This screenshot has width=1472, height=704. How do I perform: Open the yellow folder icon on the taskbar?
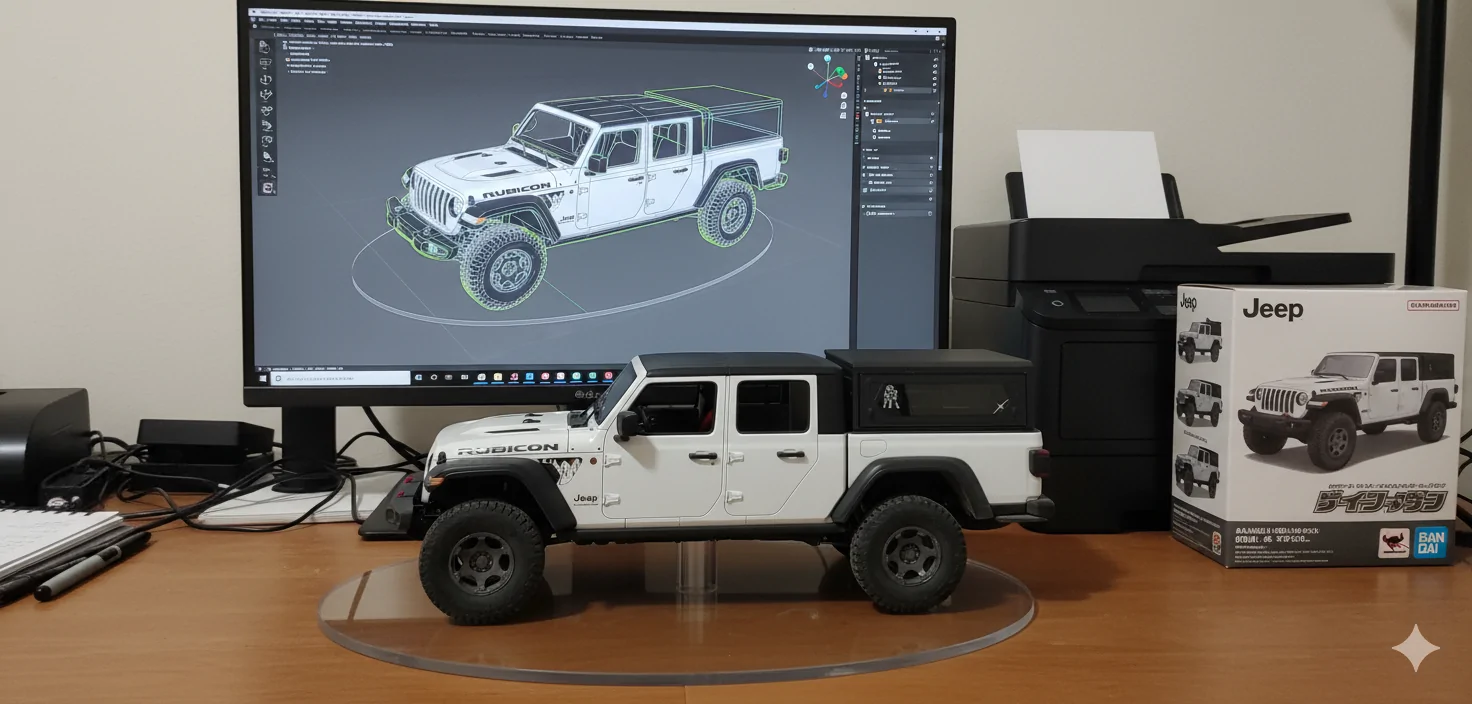(497, 377)
